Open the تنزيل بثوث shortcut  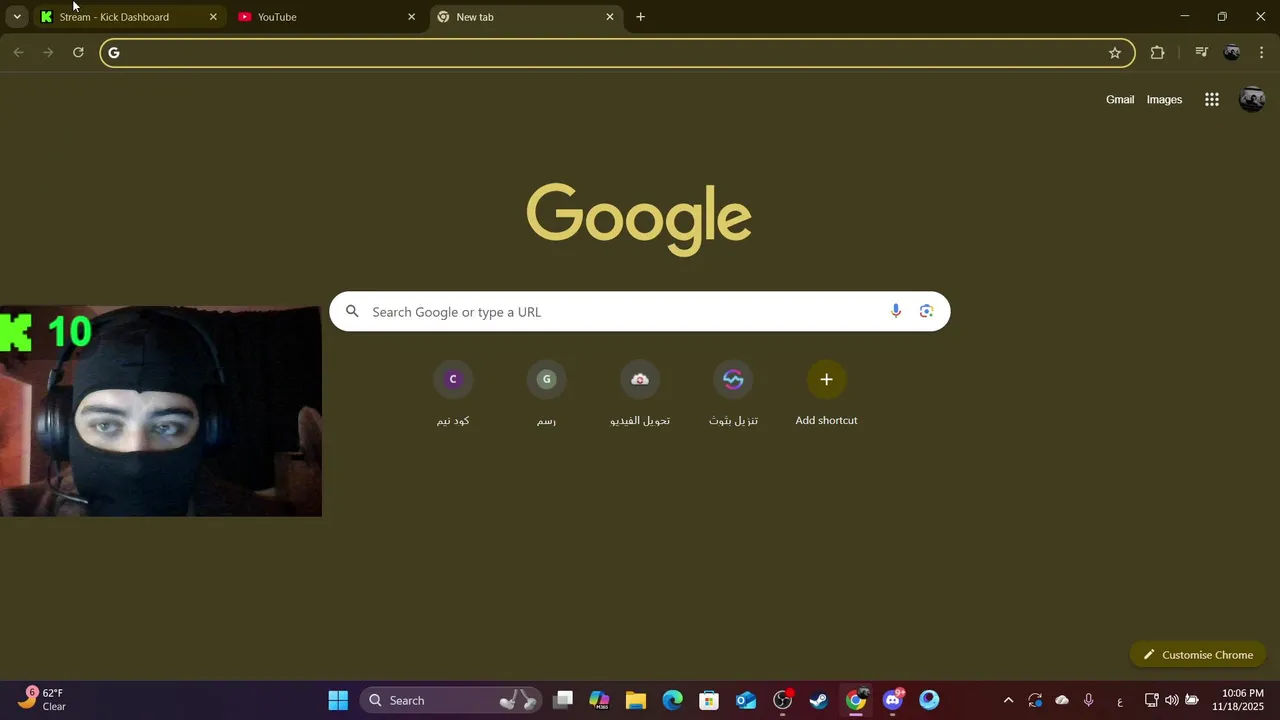(733, 394)
